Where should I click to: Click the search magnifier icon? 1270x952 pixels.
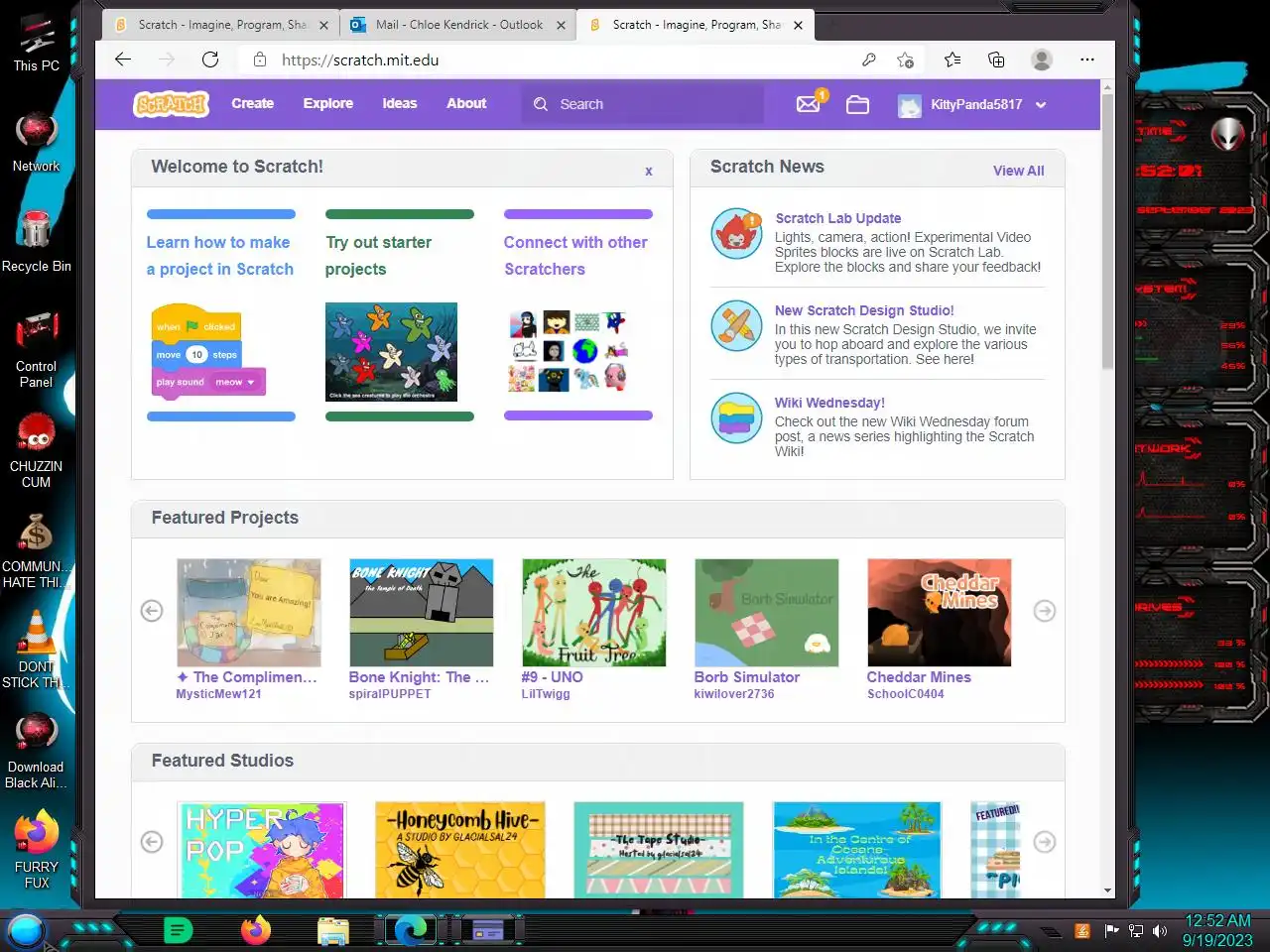coord(541,104)
